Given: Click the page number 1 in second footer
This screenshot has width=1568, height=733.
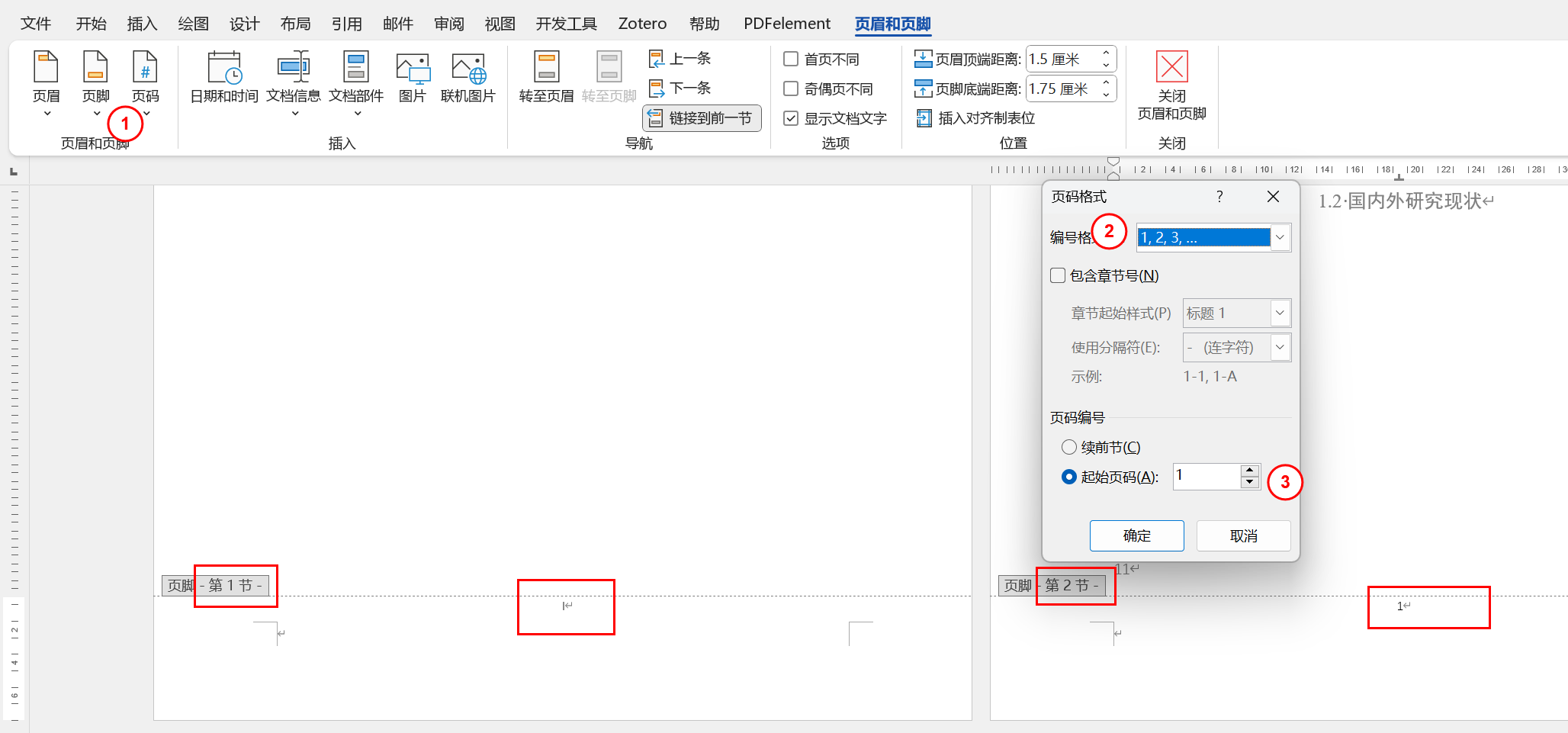Looking at the screenshot, I should [x=1400, y=606].
